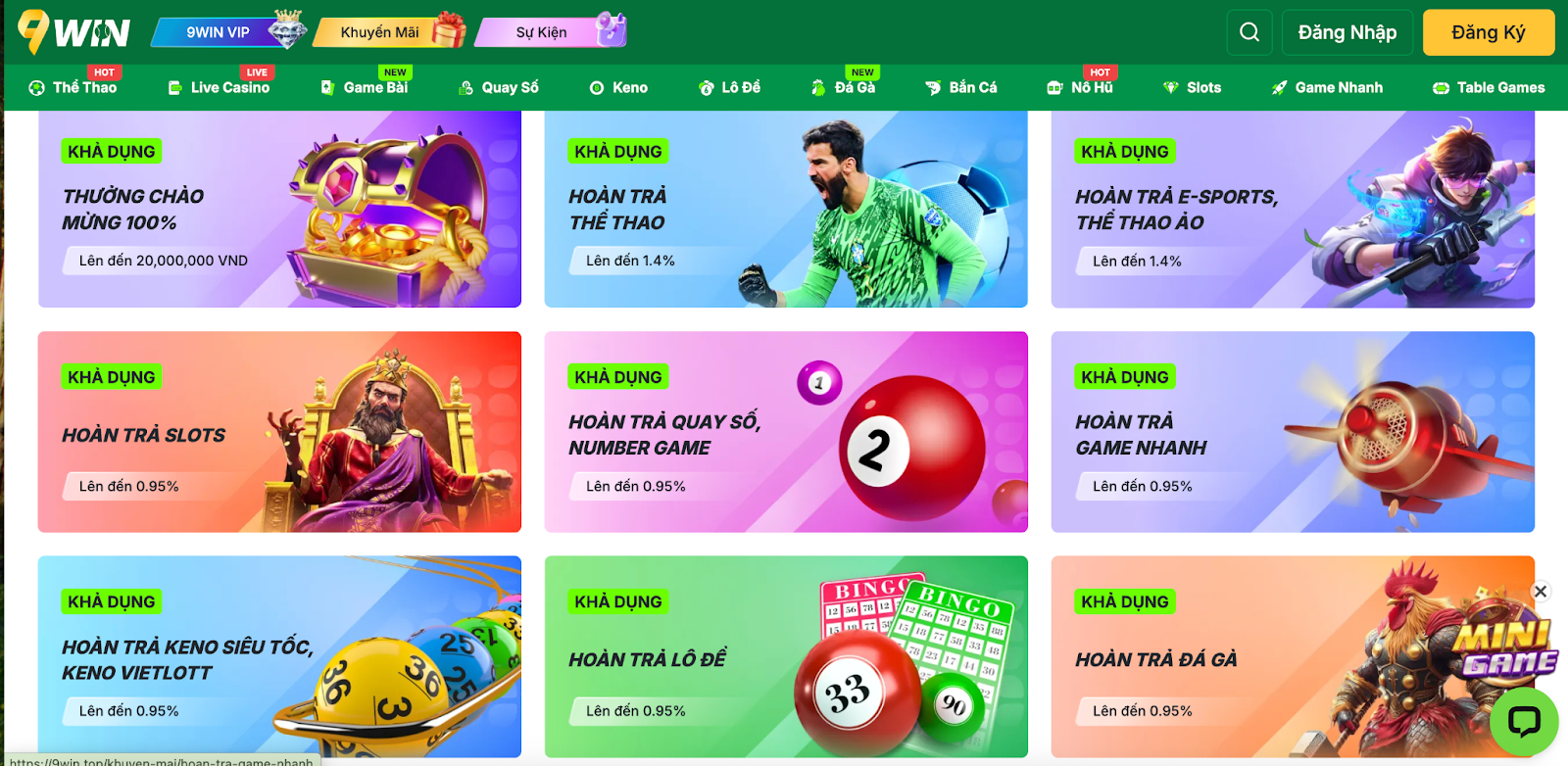Open Game Bài category

365,87
